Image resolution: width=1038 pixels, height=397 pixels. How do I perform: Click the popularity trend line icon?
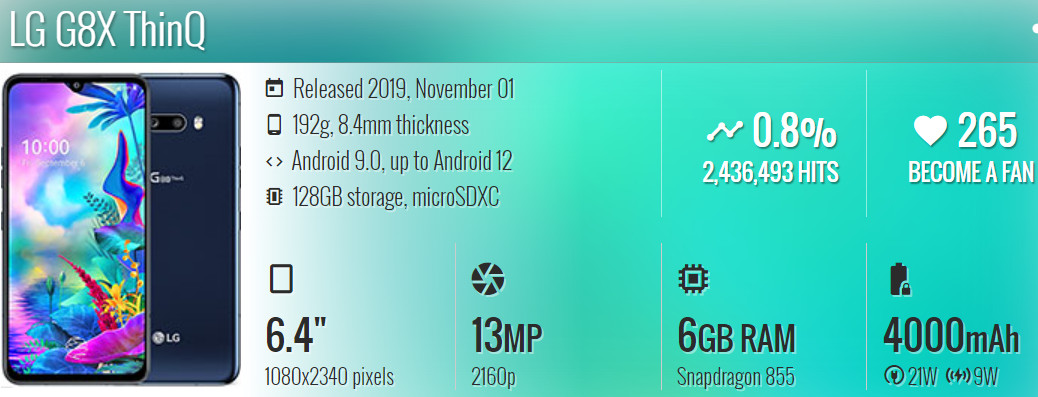point(725,131)
